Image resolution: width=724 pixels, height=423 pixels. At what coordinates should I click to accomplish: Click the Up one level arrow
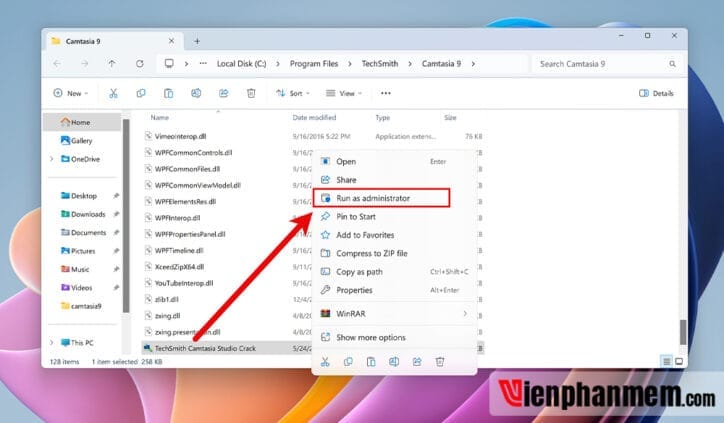pyautogui.click(x=112, y=64)
